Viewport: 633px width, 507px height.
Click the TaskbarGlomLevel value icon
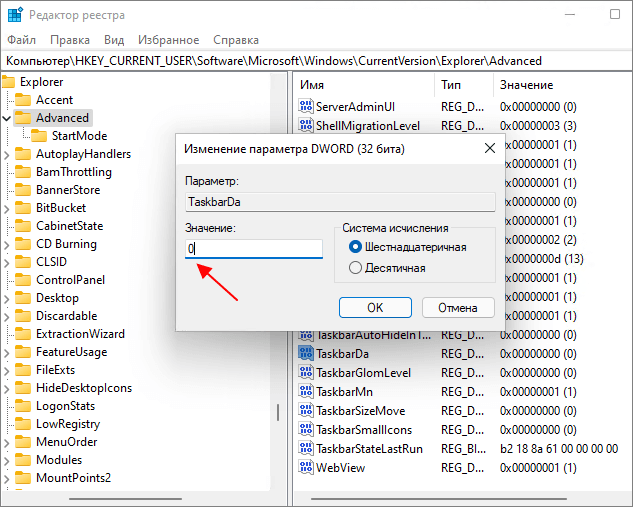click(x=306, y=372)
